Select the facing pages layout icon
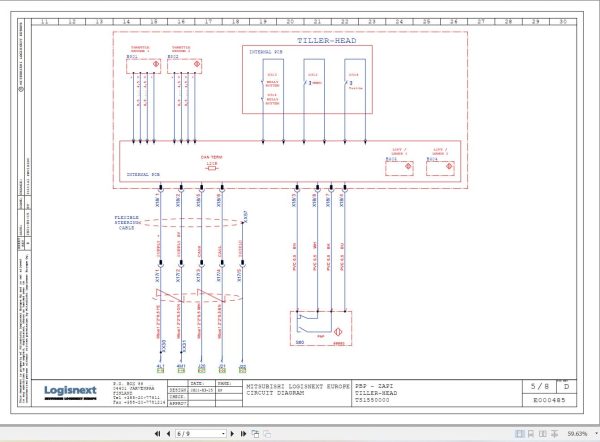 [543, 434]
